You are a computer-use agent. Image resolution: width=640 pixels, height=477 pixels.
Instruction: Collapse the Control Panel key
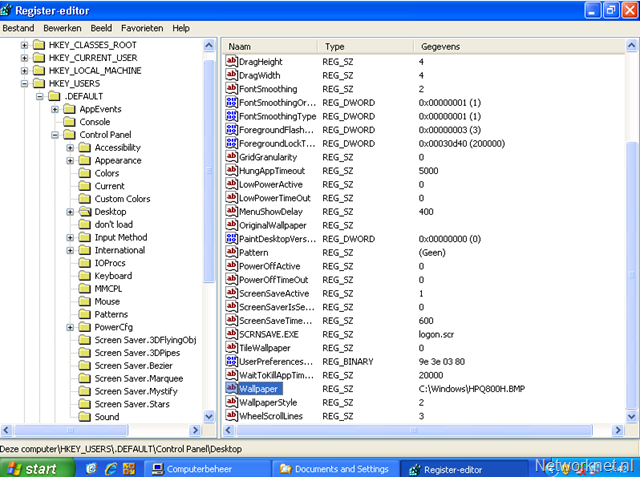[x=55, y=135]
